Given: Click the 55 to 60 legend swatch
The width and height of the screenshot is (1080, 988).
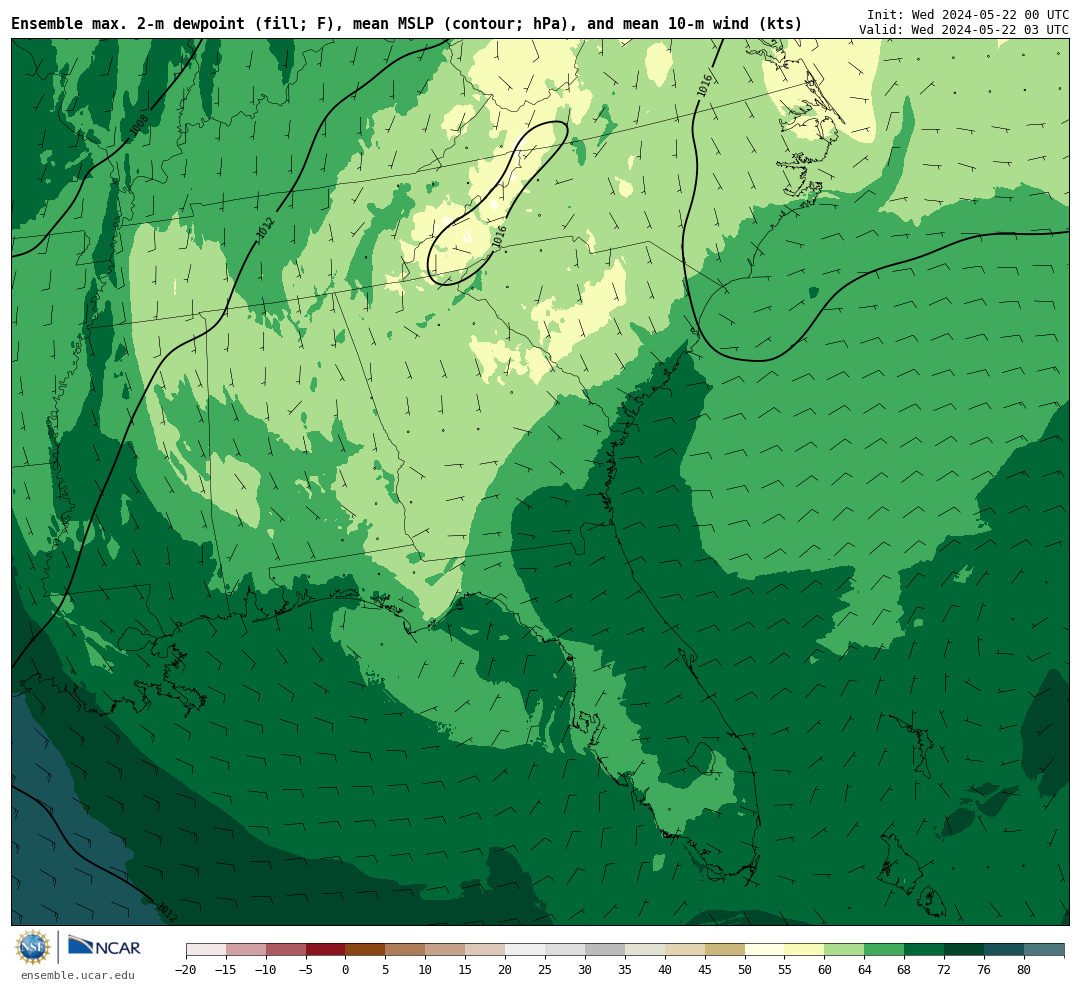Looking at the screenshot, I should 804,950.
